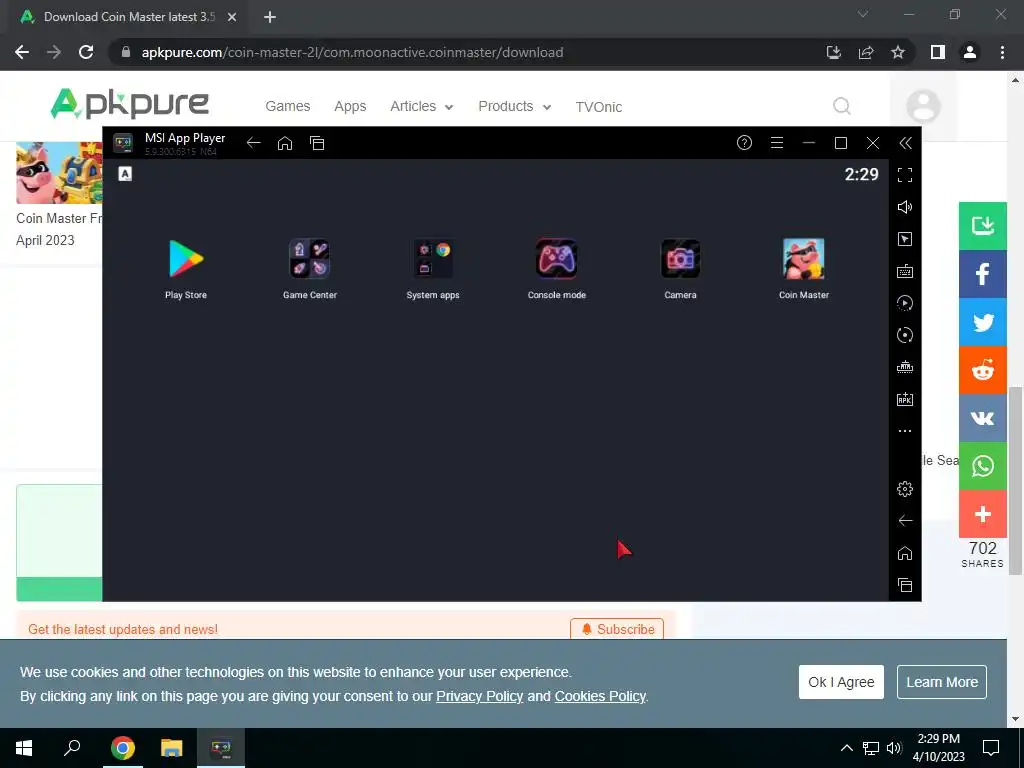Click the Install APK icon

point(905,399)
